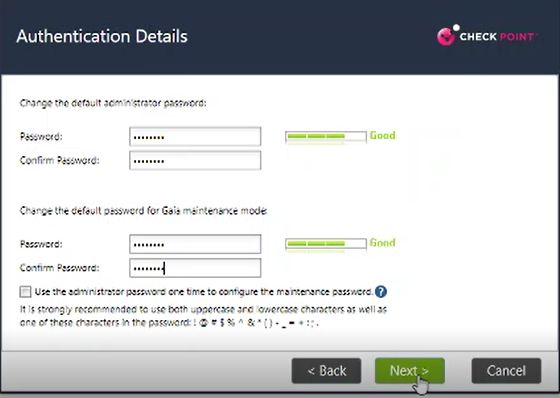Focus the maintenance mode Confirm Password field
Image resolution: width=560 pixels, height=398 pixels.
point(195,268)
